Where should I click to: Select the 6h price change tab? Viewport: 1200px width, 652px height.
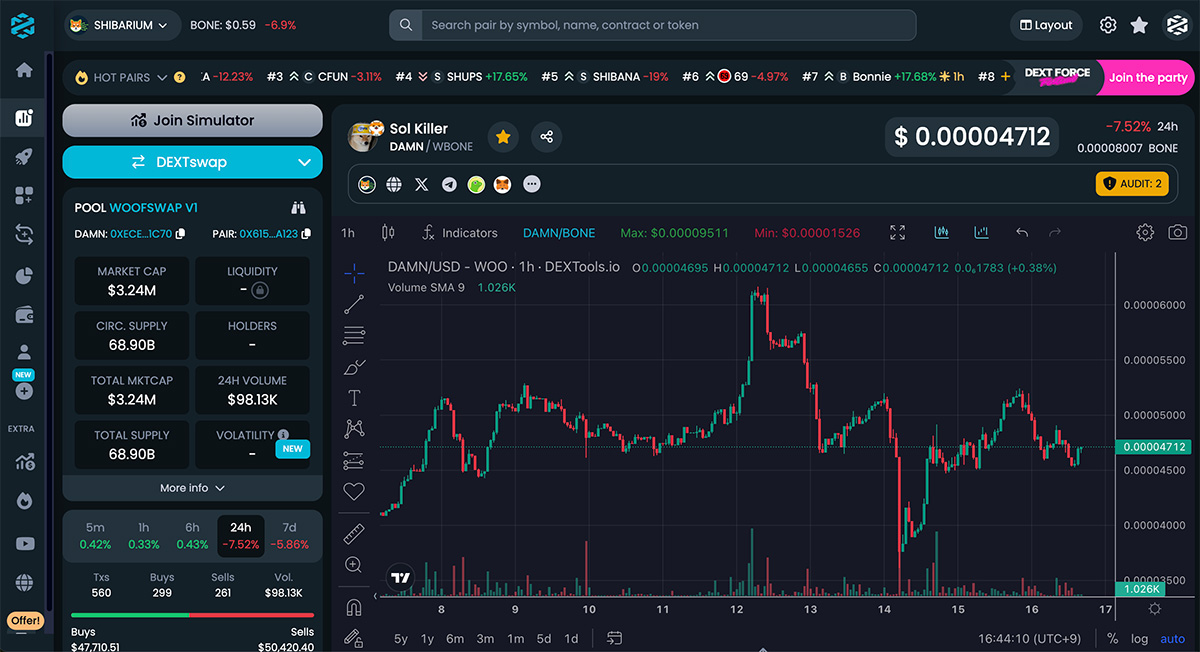click(192, 536)
